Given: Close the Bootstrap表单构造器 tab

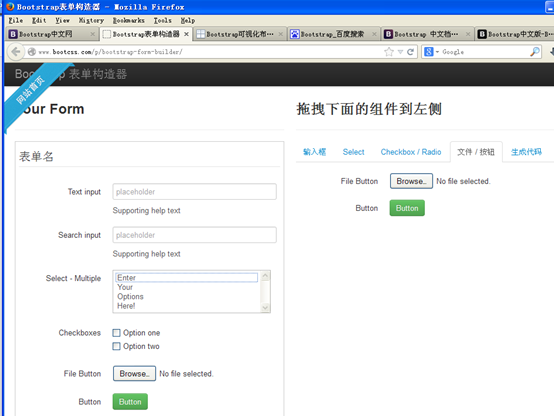Looking at the screenshot, I should [186, 34].
